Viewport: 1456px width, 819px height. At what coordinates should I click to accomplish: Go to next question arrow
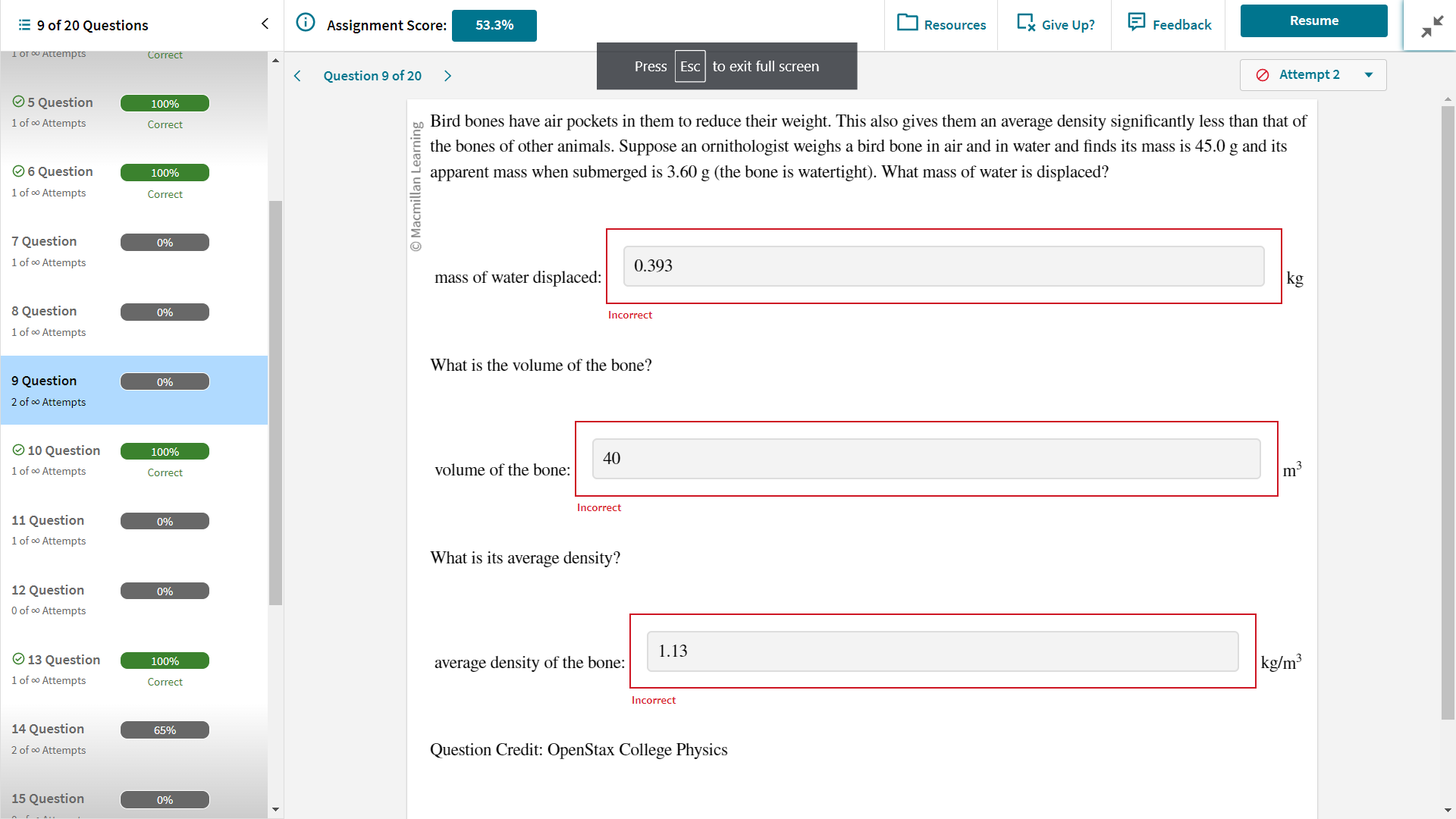(x=447, y=76)
